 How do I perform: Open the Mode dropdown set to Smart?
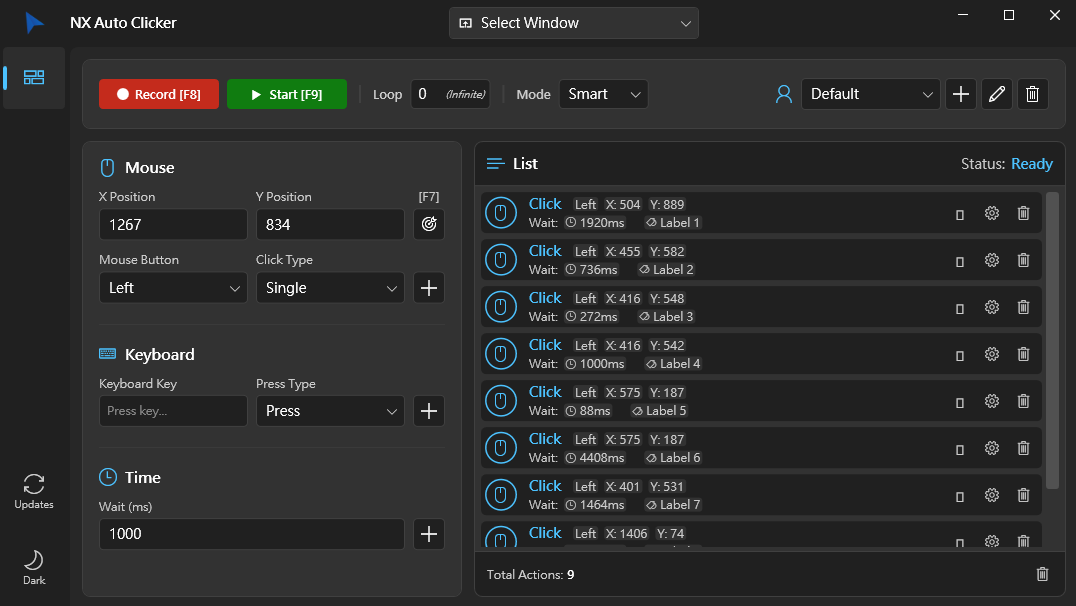click(x=603, y=94)
